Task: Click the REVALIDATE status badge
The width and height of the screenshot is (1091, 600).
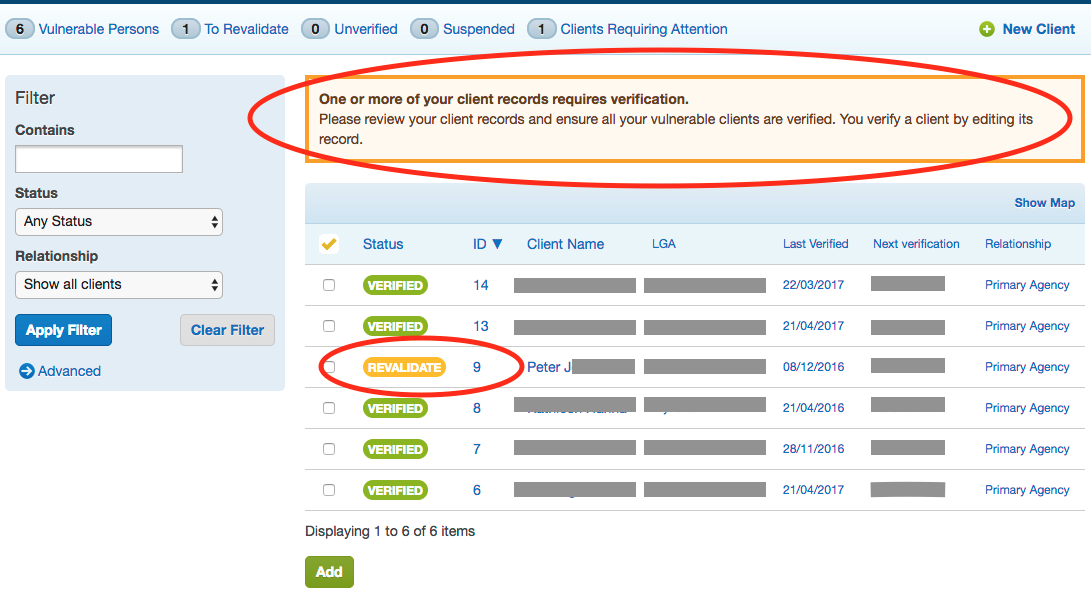Action: pos(404,367)
